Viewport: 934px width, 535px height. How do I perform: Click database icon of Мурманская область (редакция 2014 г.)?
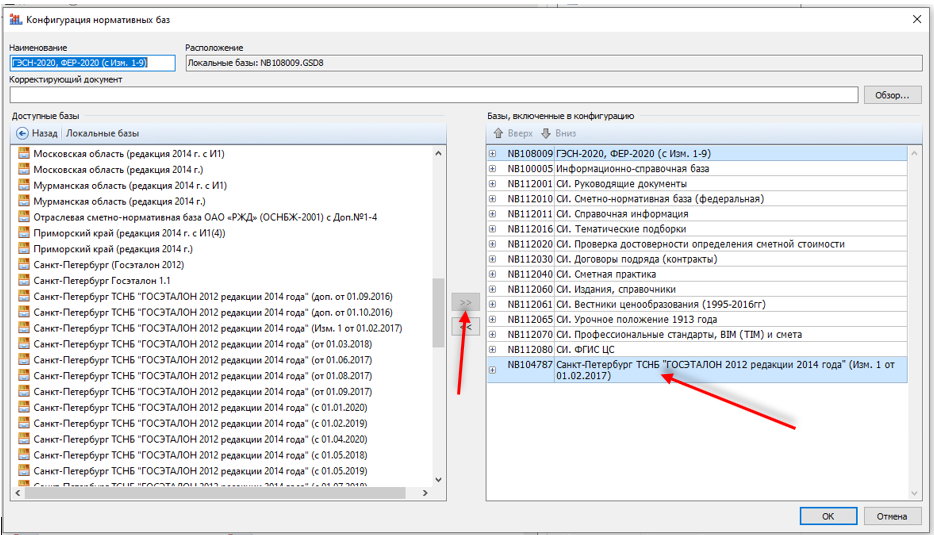[24, 201]
